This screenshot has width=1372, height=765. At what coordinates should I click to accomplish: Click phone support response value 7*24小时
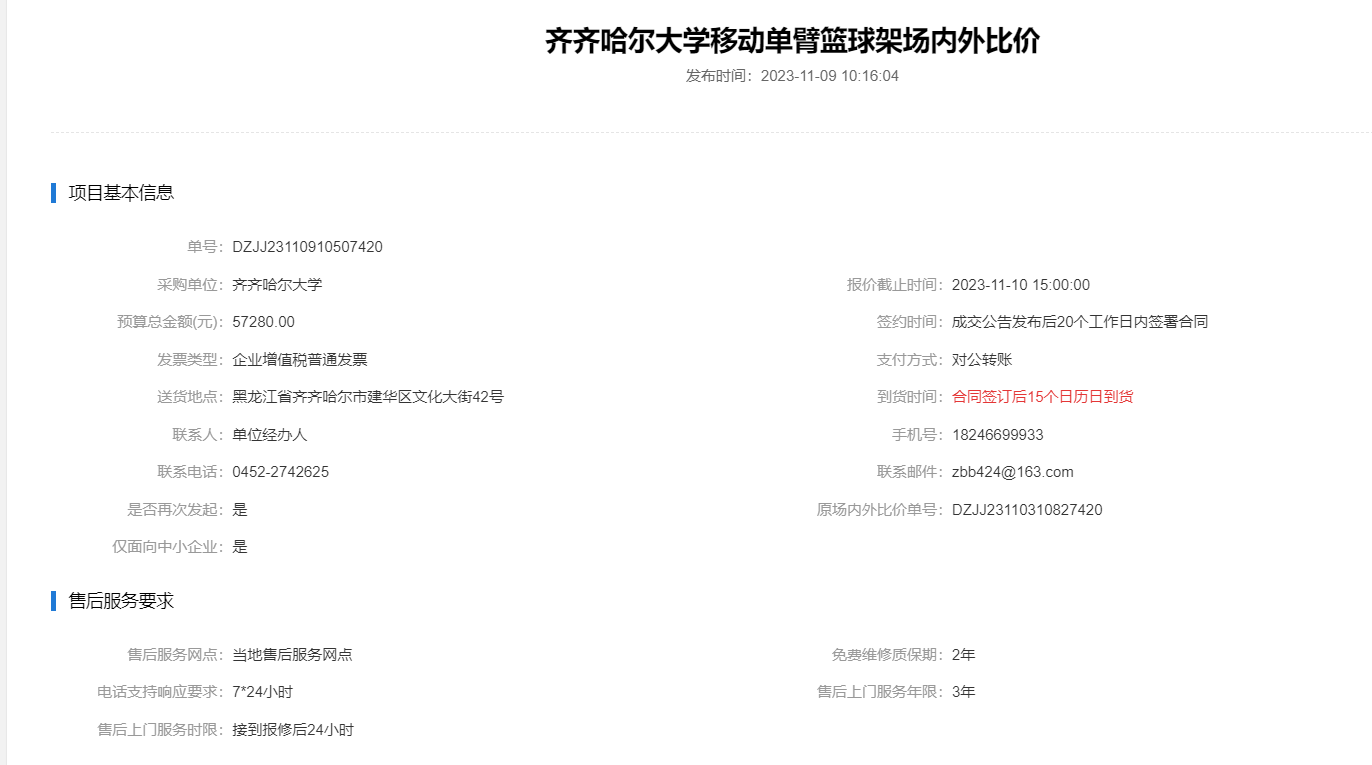pos(262,692)
